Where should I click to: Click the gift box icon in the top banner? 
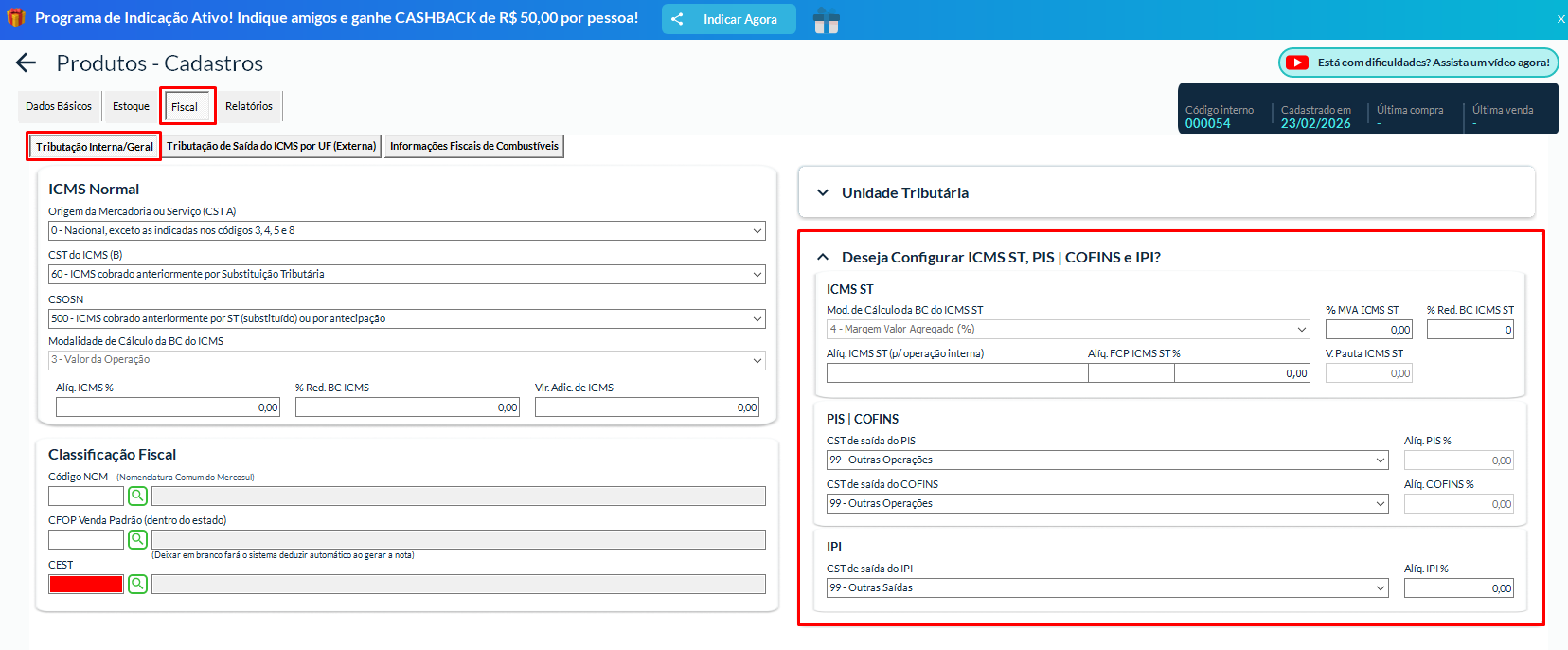16,18
